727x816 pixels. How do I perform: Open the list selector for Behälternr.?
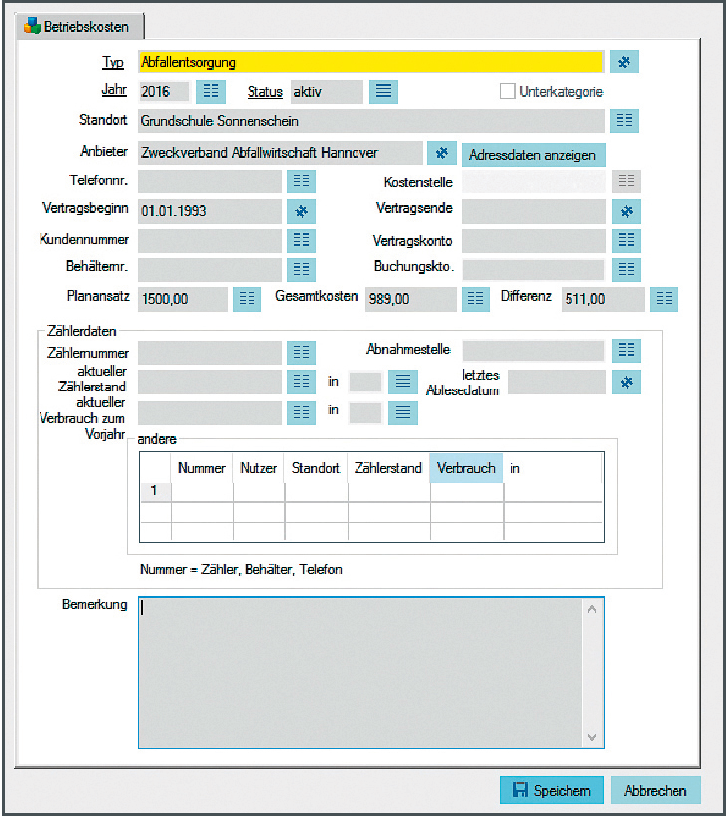tap(301, 270)
